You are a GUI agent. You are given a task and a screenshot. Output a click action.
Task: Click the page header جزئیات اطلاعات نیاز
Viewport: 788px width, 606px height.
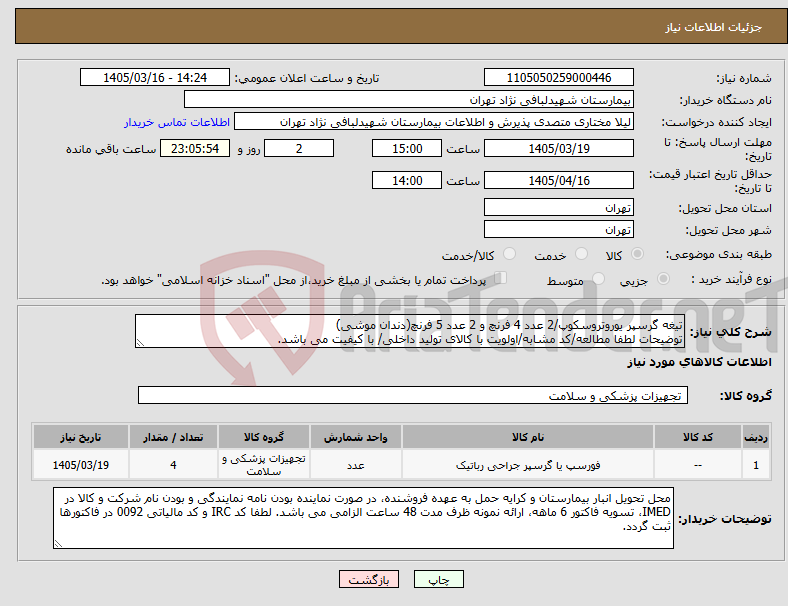[x=714, y=27]
